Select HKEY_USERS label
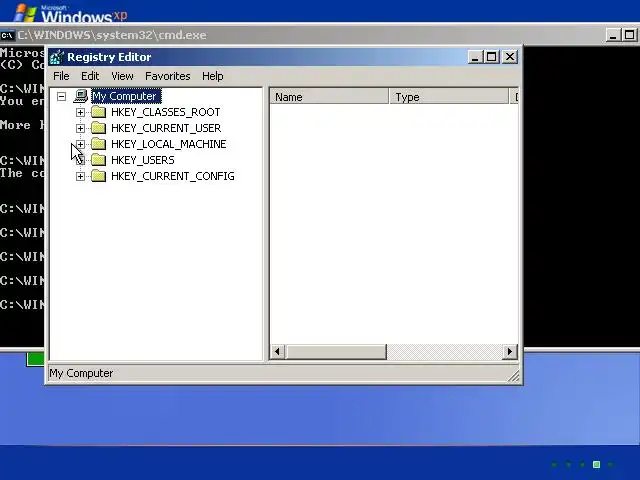This screenshot has height=480, width=640. pyautogui.click(x=142, y=160)
